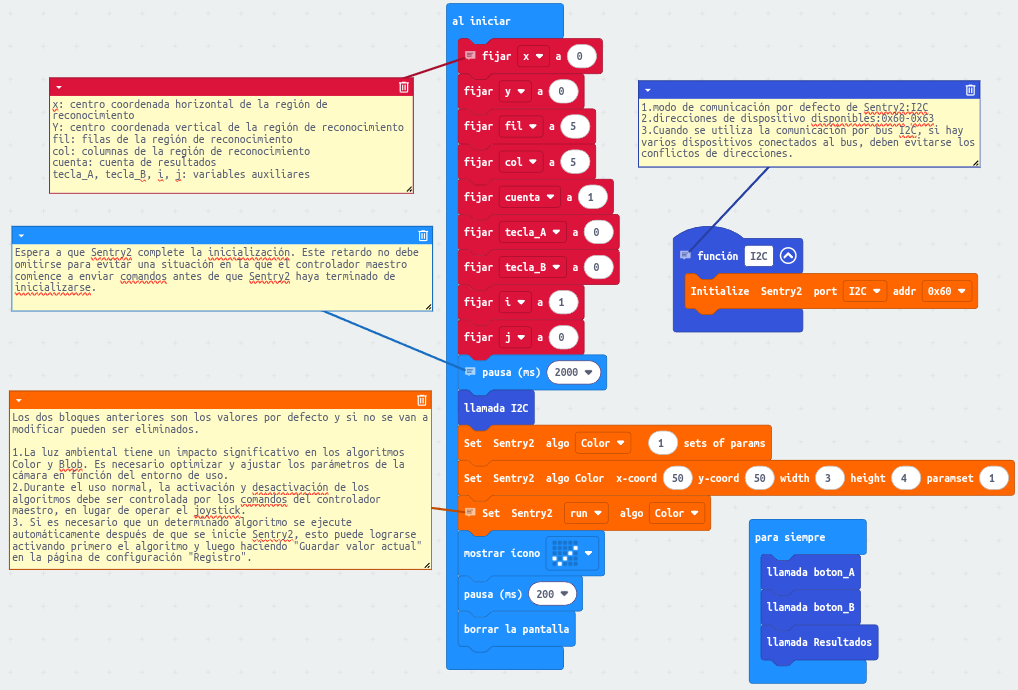The width and height of the screenshot is (1018, 690).
Task: Click comment icon on fijar x block
Action: pyautogui.click(x=470, y=56)
